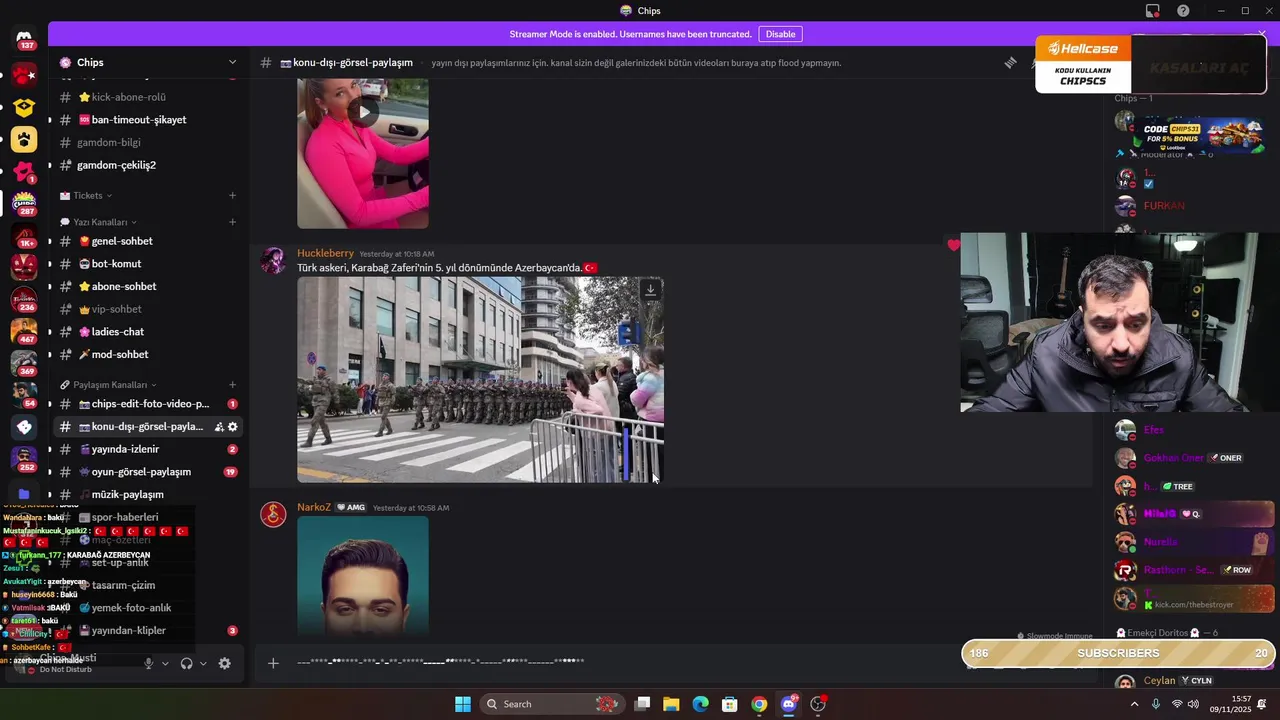Open the oyun-görsel-paylaşım channel
The height and width of the screenshot is (720, 1280).
pyautogui.click(x=148, y=472)
